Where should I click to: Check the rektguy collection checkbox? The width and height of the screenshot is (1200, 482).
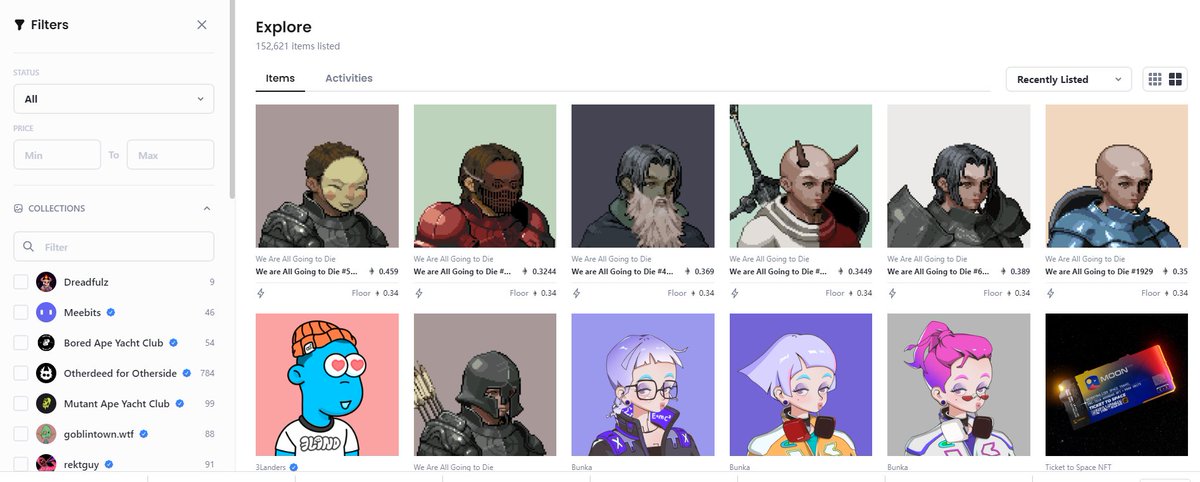click(x=21, y=464)
